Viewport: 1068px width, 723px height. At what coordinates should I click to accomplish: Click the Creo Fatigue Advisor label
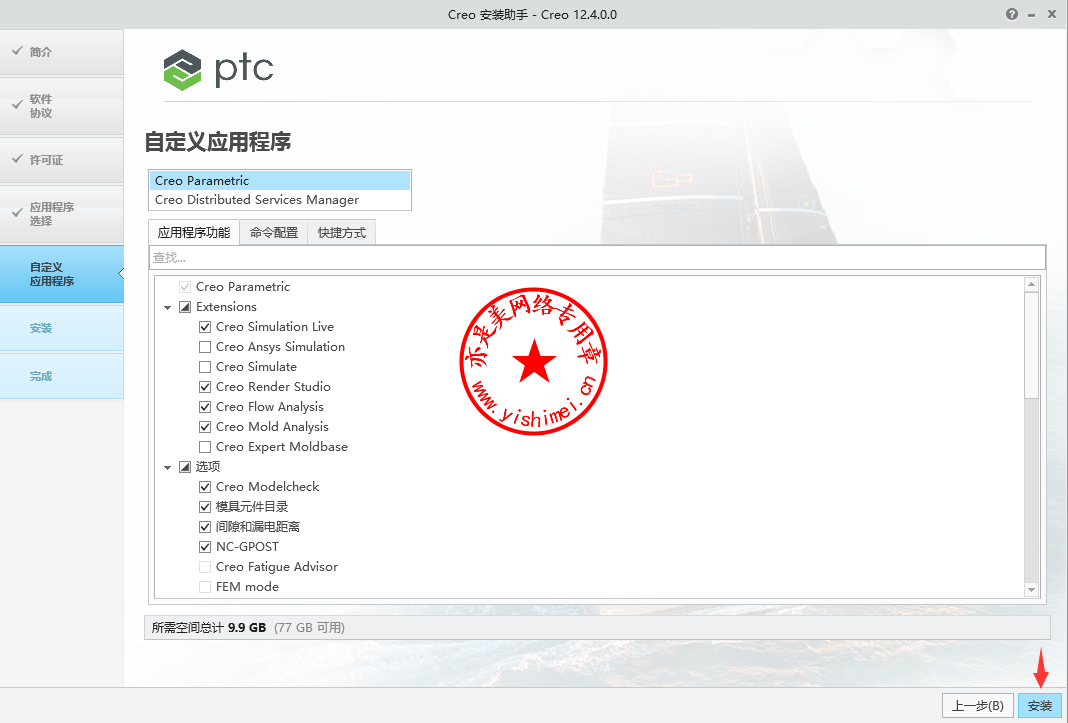(x=277, y=567)
